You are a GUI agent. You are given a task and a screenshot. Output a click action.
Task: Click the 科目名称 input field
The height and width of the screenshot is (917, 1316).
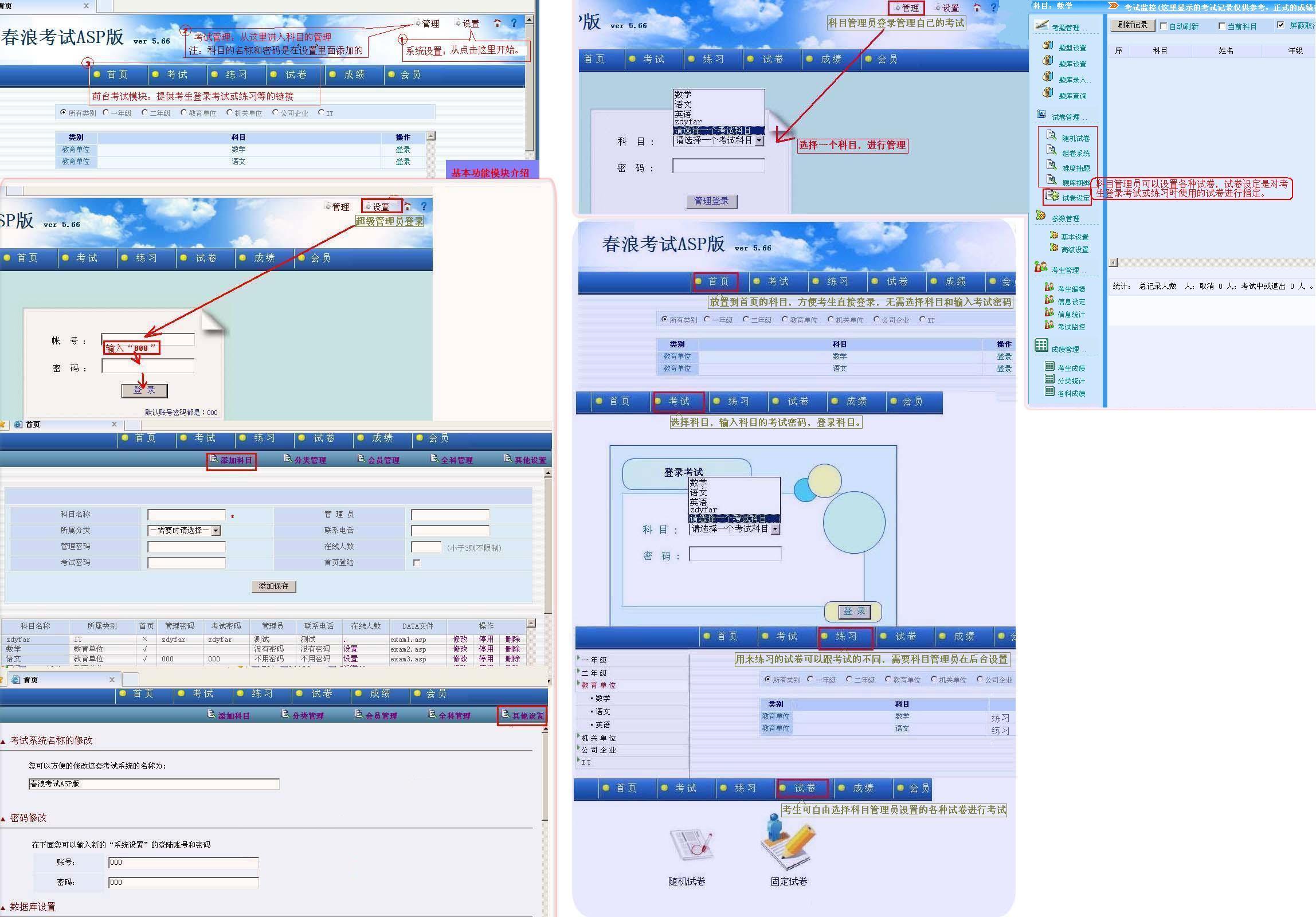(186, 515)
